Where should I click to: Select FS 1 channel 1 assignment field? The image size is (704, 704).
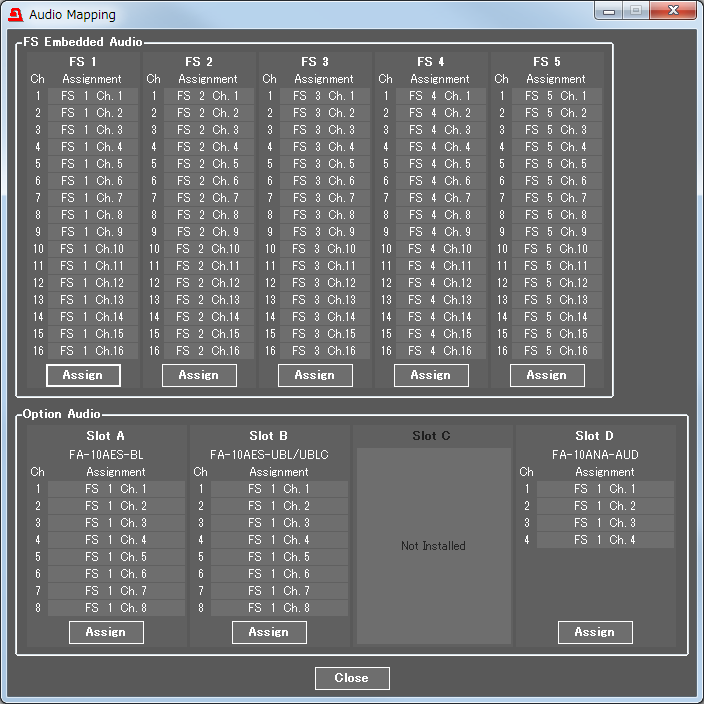point(92,96)
